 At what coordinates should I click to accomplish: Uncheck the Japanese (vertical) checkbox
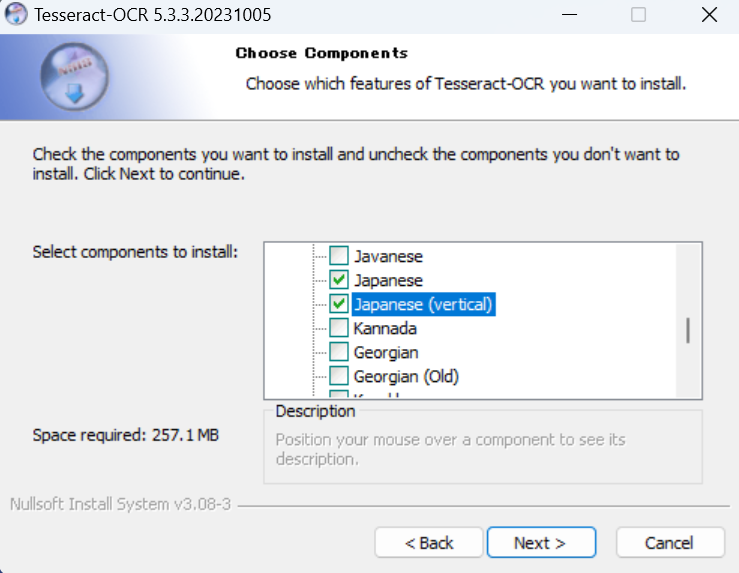pyautogui.click(x=339, y=304)
